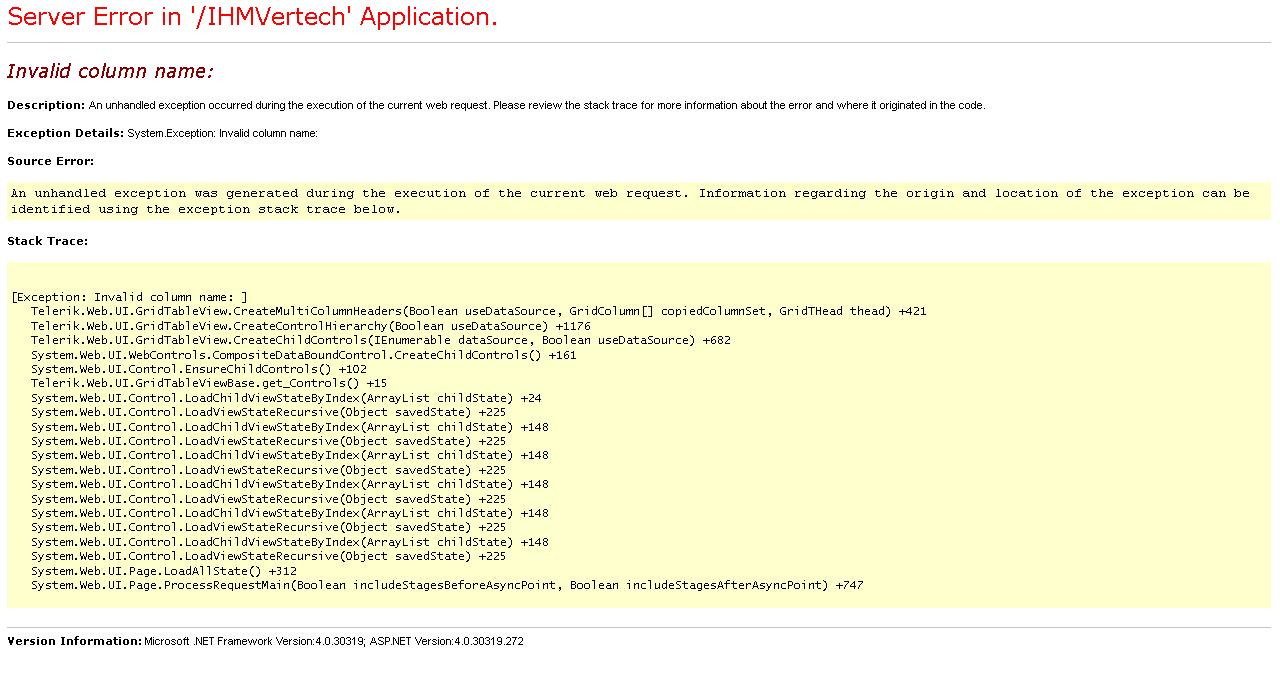Click the red italic 'Invalid column name:' subheading
This screenshot has width=1280, height=677.
[110, 71]
